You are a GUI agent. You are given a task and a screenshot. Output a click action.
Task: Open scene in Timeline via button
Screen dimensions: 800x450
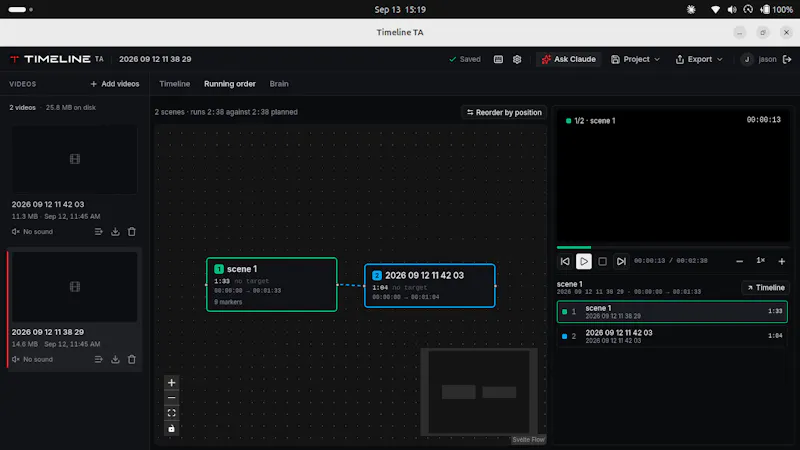tap(765, 288)
